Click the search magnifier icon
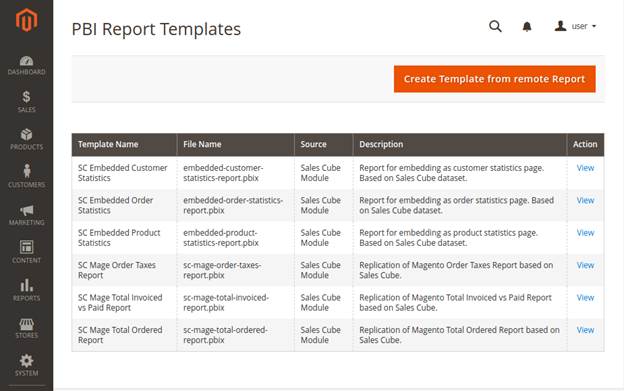The height and width of the screenshot is (391, 624). click(495, 27)
